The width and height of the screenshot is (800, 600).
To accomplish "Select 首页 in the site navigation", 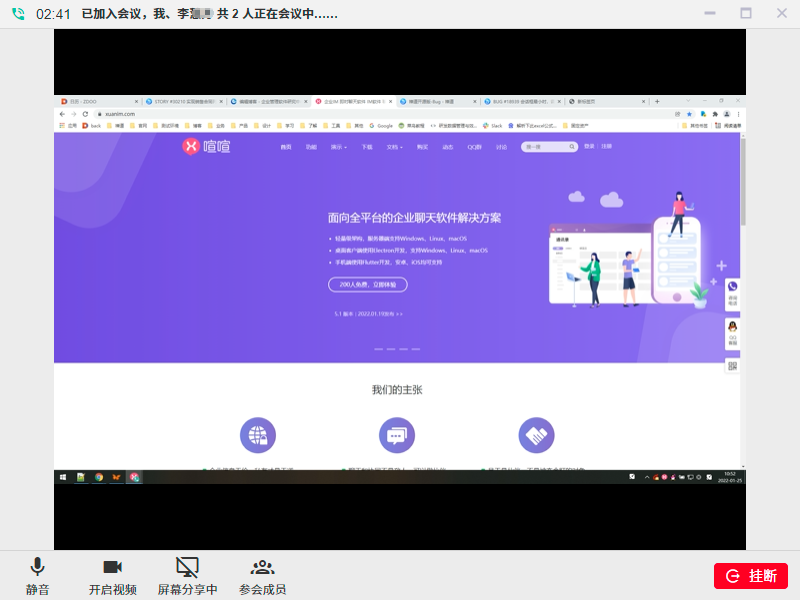I will [x=286, y=147].
